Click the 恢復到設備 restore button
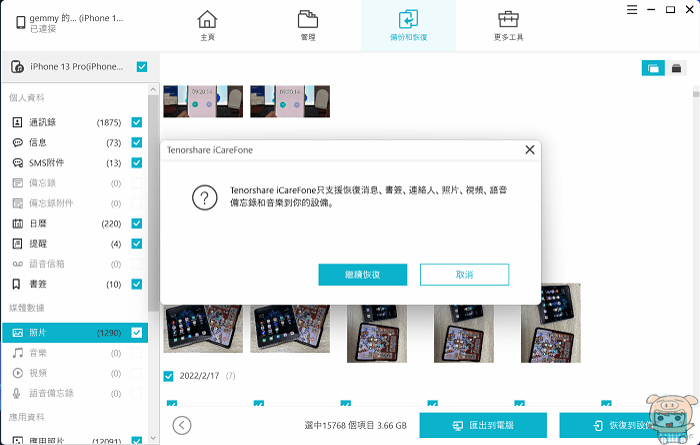The image size is (700, 445). pyautogui.click(x=623, y=425)
